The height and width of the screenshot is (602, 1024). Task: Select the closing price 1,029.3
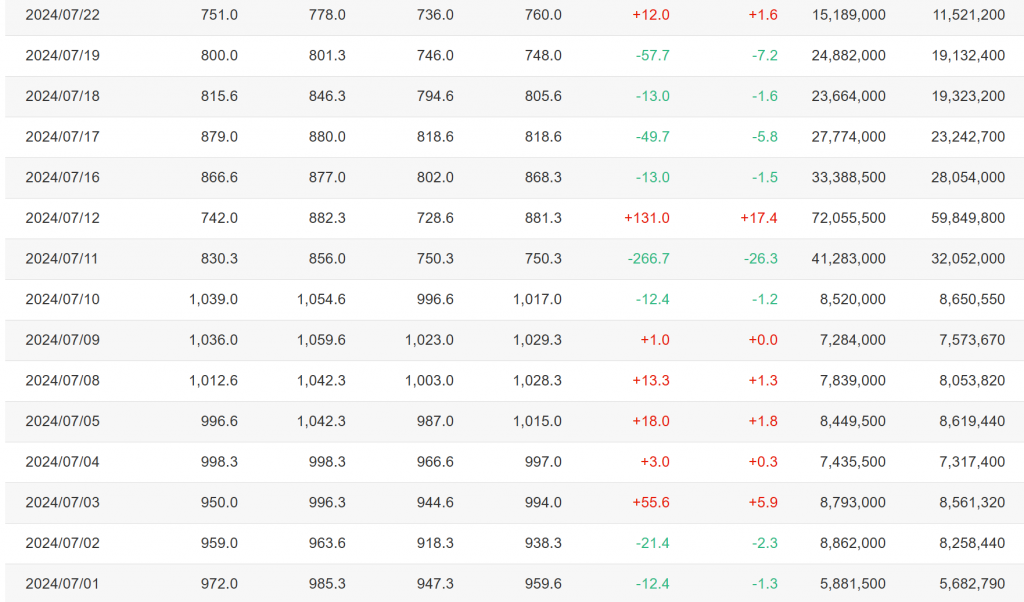pos(537,340)
